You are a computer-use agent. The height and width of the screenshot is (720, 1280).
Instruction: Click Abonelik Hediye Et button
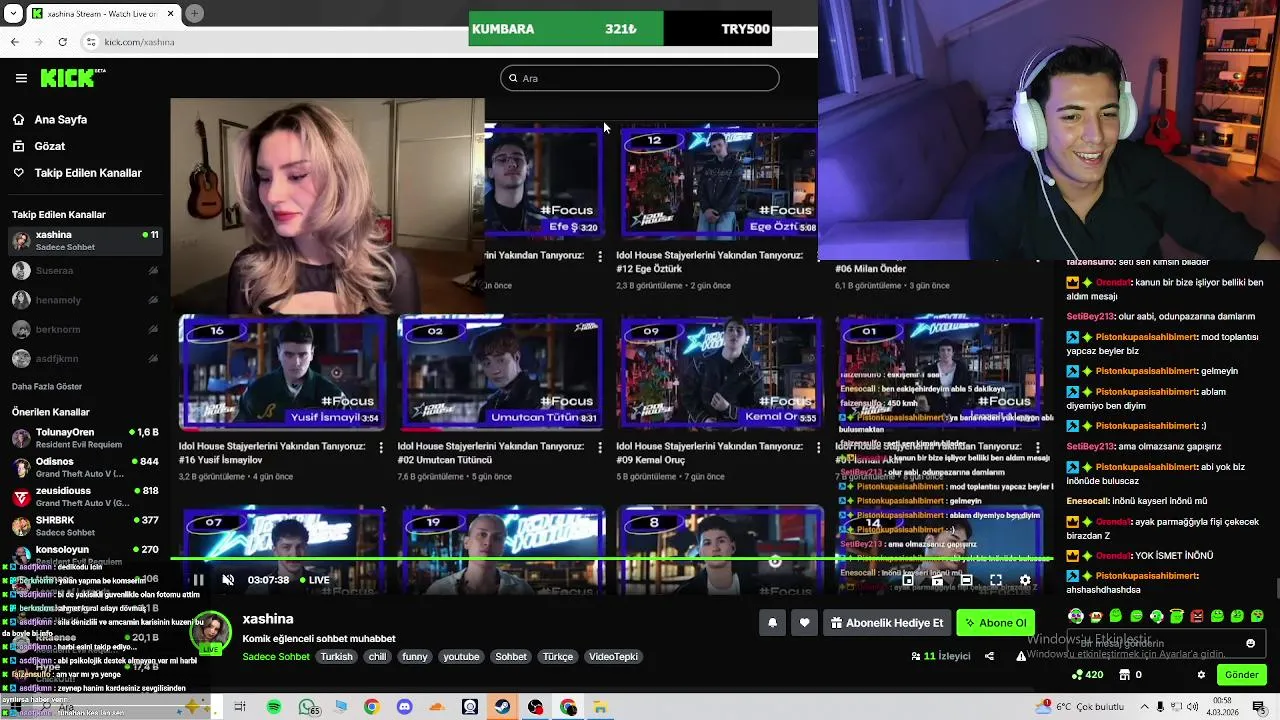coord(886,622)
